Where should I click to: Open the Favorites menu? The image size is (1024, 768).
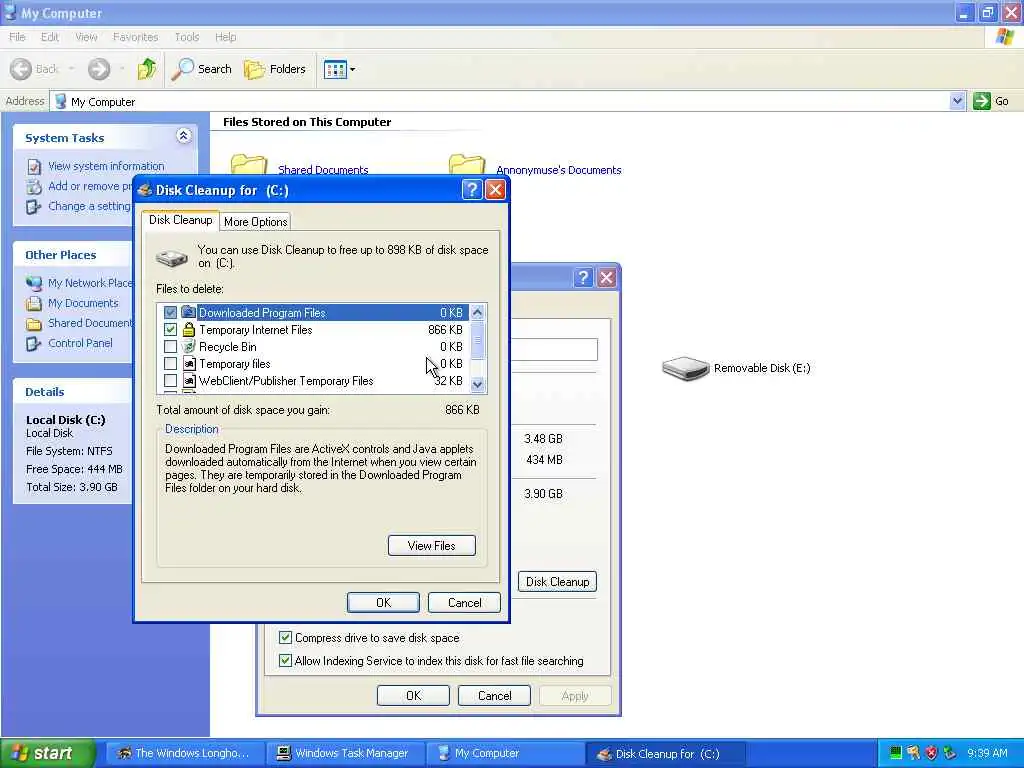135,37
